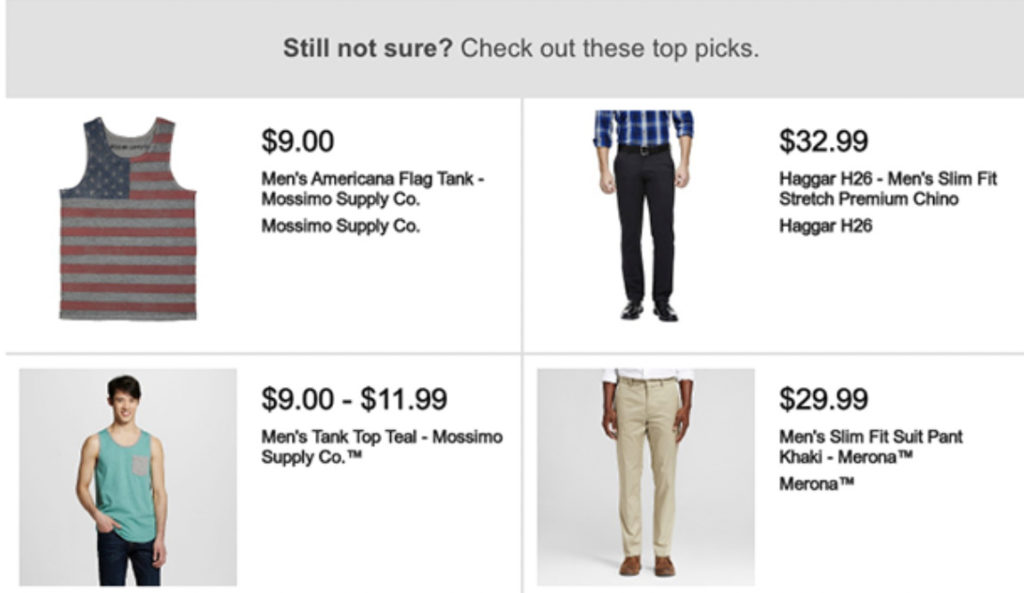Open the Merona™ brand link below the title
Image resolution: width=1024 pixels, height=593 pixels.
[817, 484]
